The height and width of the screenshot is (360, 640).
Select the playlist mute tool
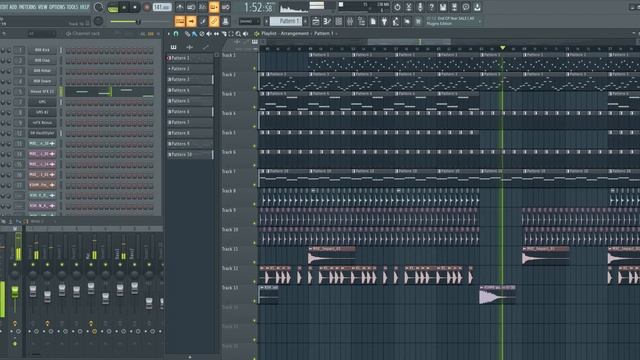pos(209,34)
